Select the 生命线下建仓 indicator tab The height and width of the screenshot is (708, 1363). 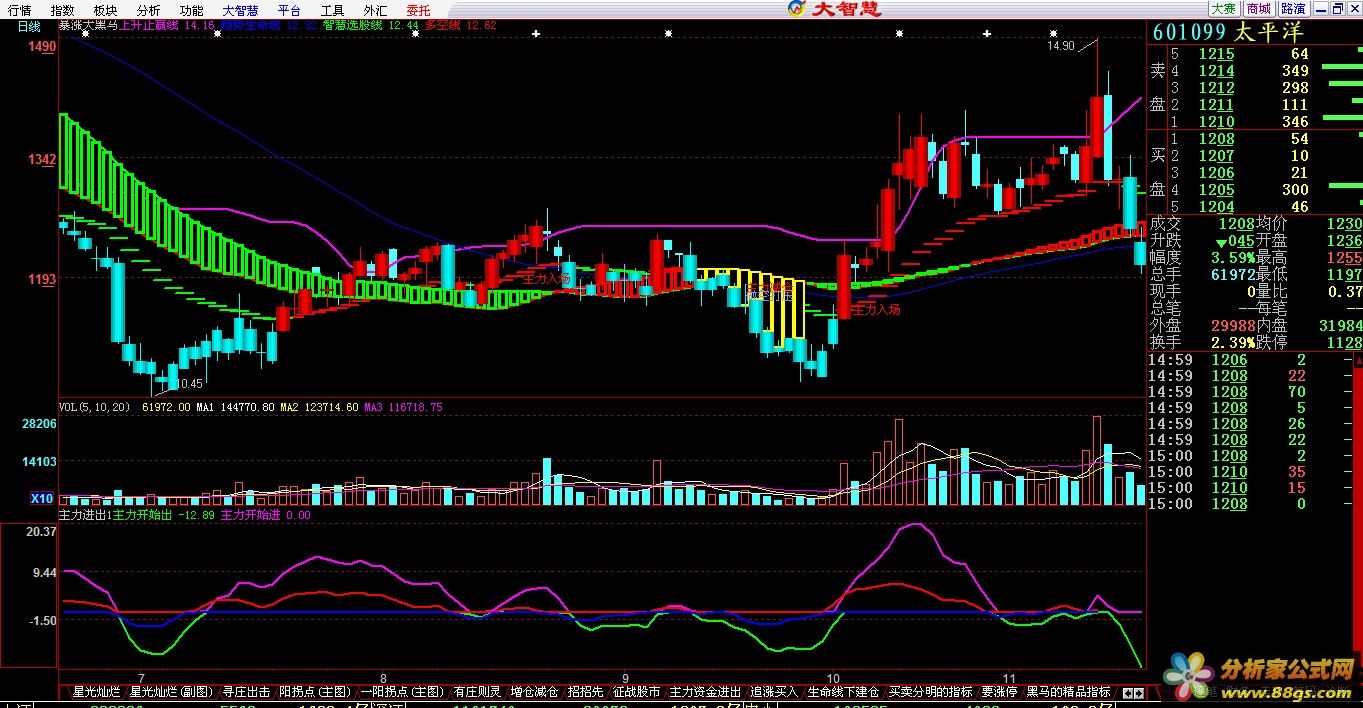(843, 691)
